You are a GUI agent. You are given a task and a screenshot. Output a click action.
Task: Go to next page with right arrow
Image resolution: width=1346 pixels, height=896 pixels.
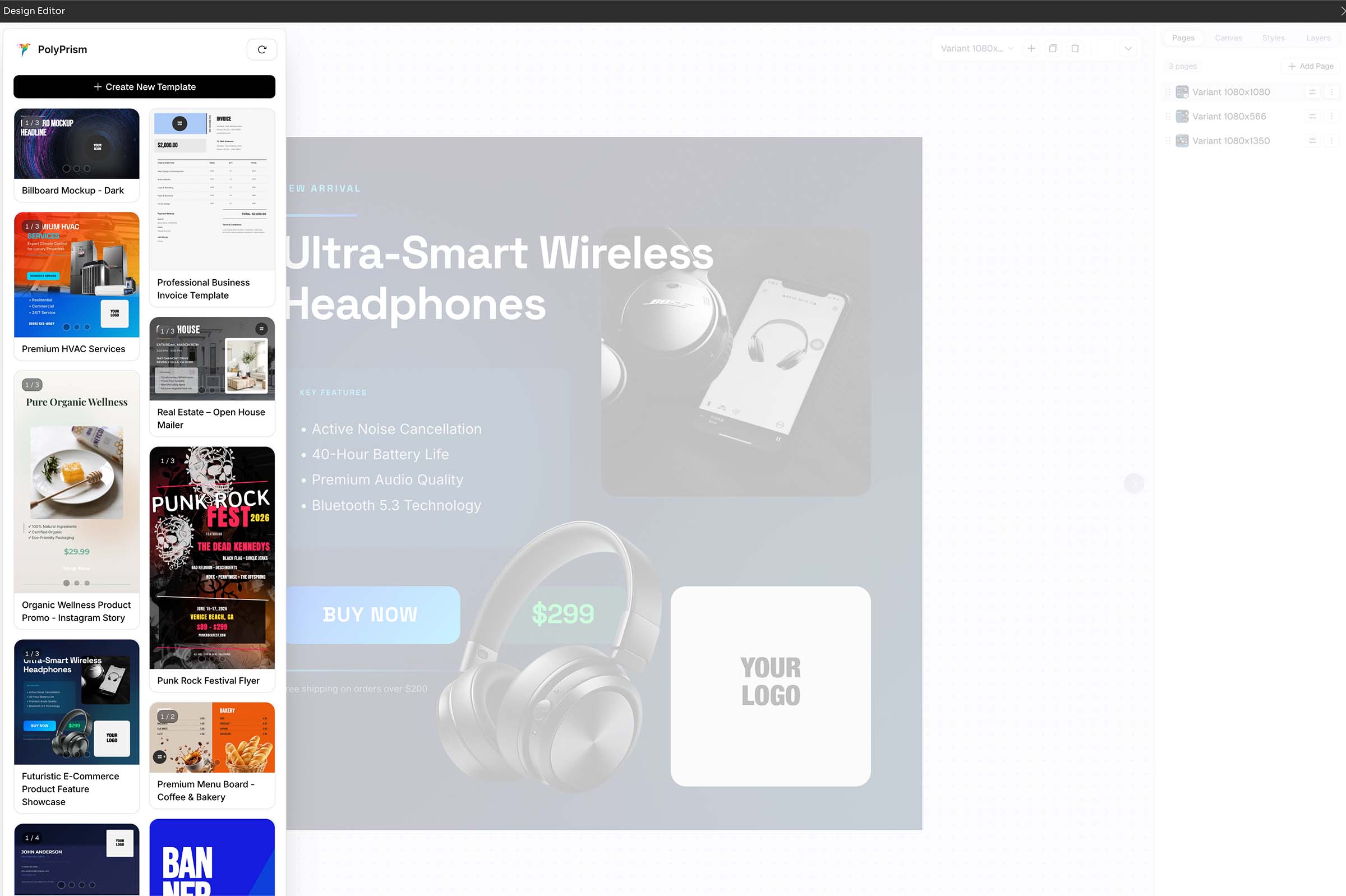tap(1133, 483)
